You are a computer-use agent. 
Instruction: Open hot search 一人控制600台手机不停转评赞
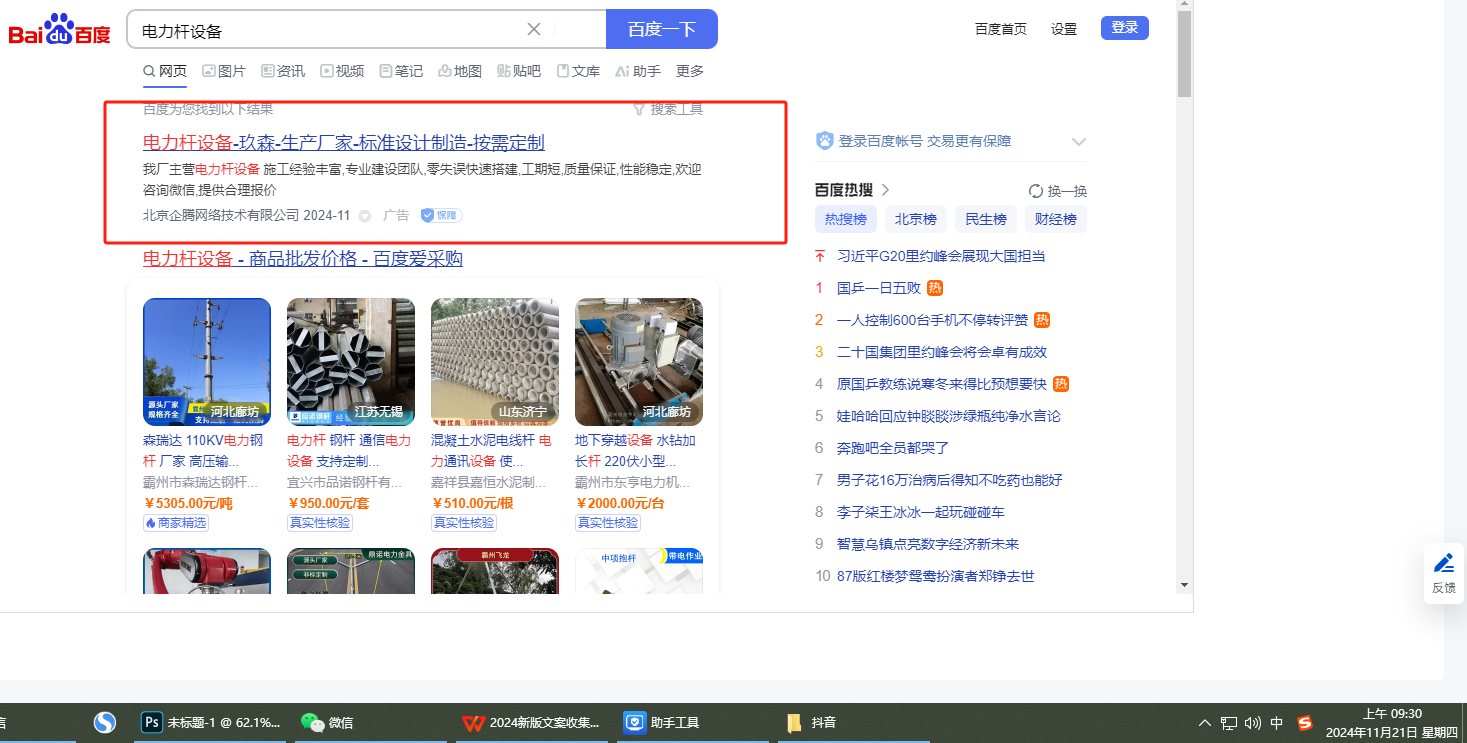tap(932, 320)
